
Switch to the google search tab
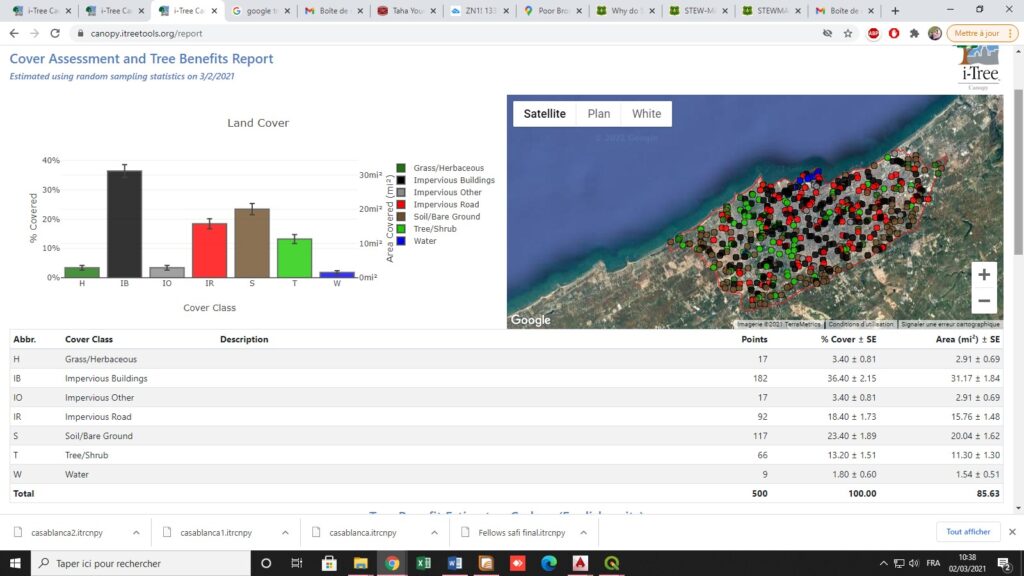coord(261,10)
